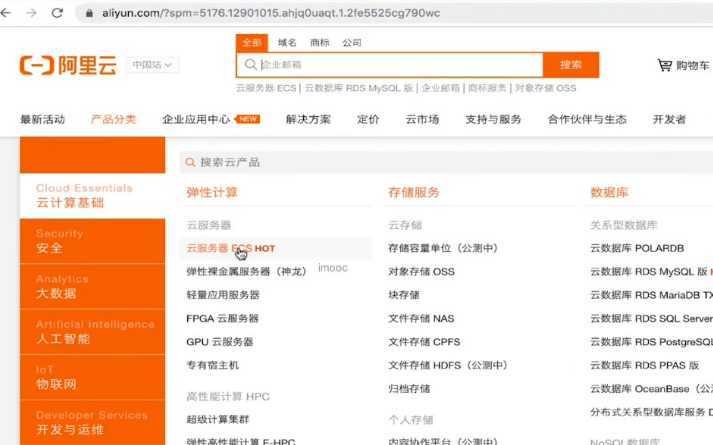The height and width of the screenshot is (445, 713).
Task: Open 文件存储 NAS link
Action: click(x=421, y=319)
